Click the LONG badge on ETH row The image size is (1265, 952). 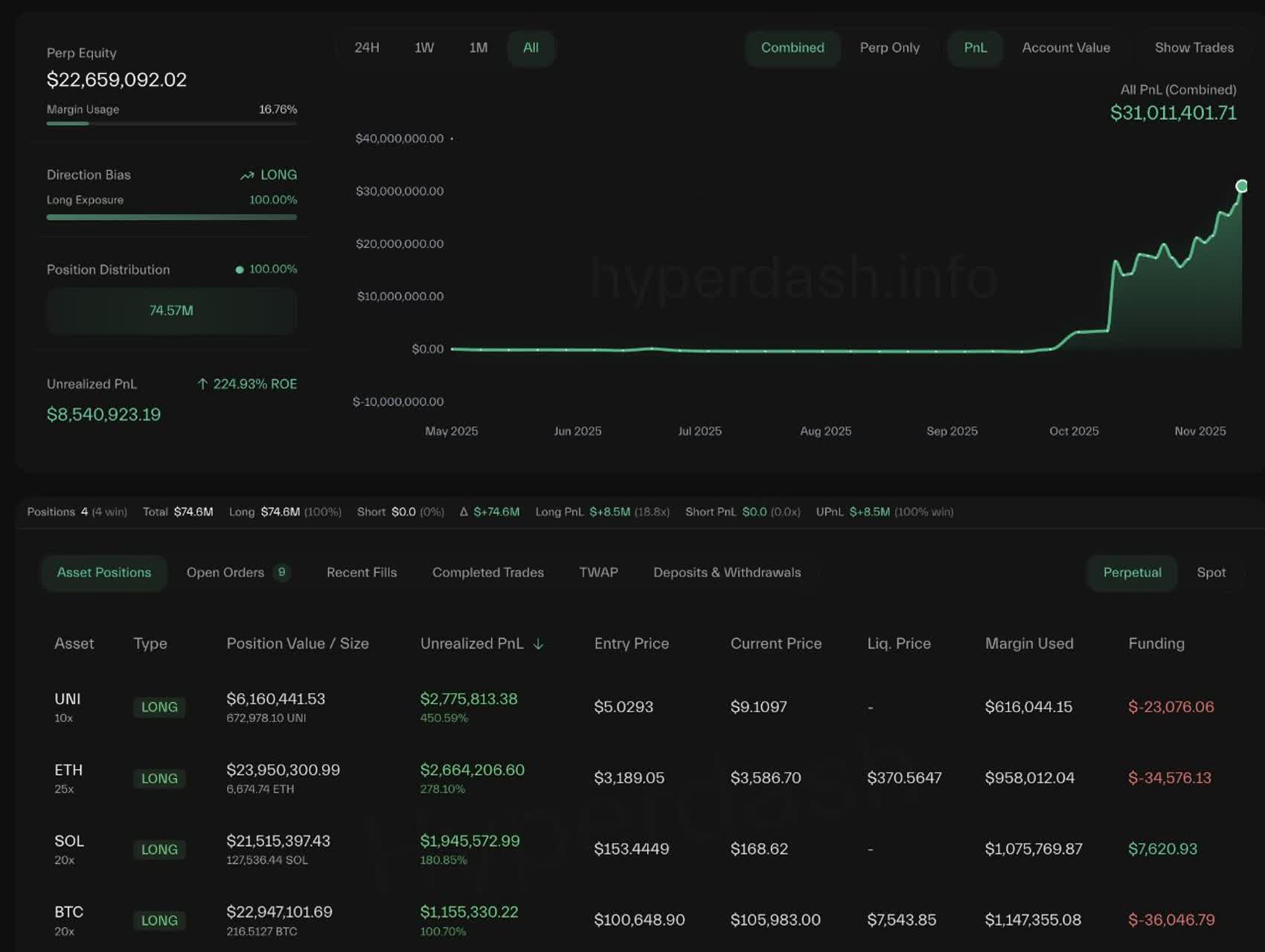pos(159,778)
